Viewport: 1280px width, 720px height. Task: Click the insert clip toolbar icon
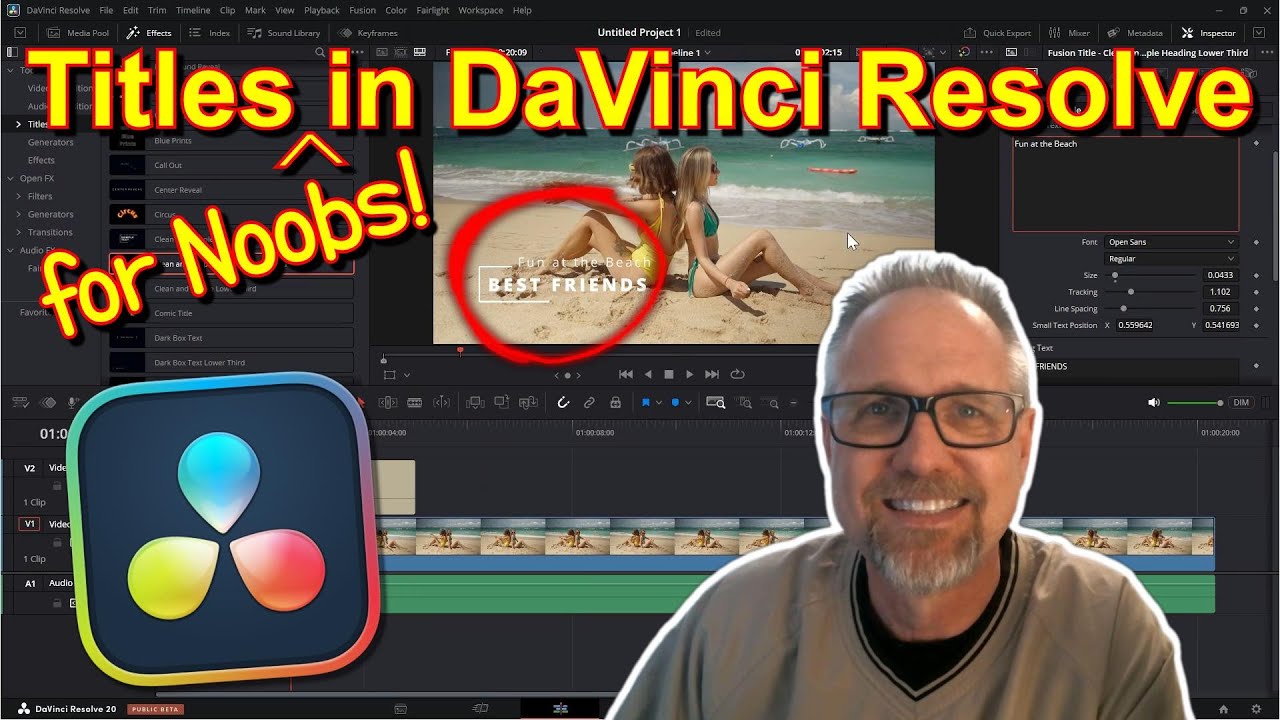[x=474, y=403]
